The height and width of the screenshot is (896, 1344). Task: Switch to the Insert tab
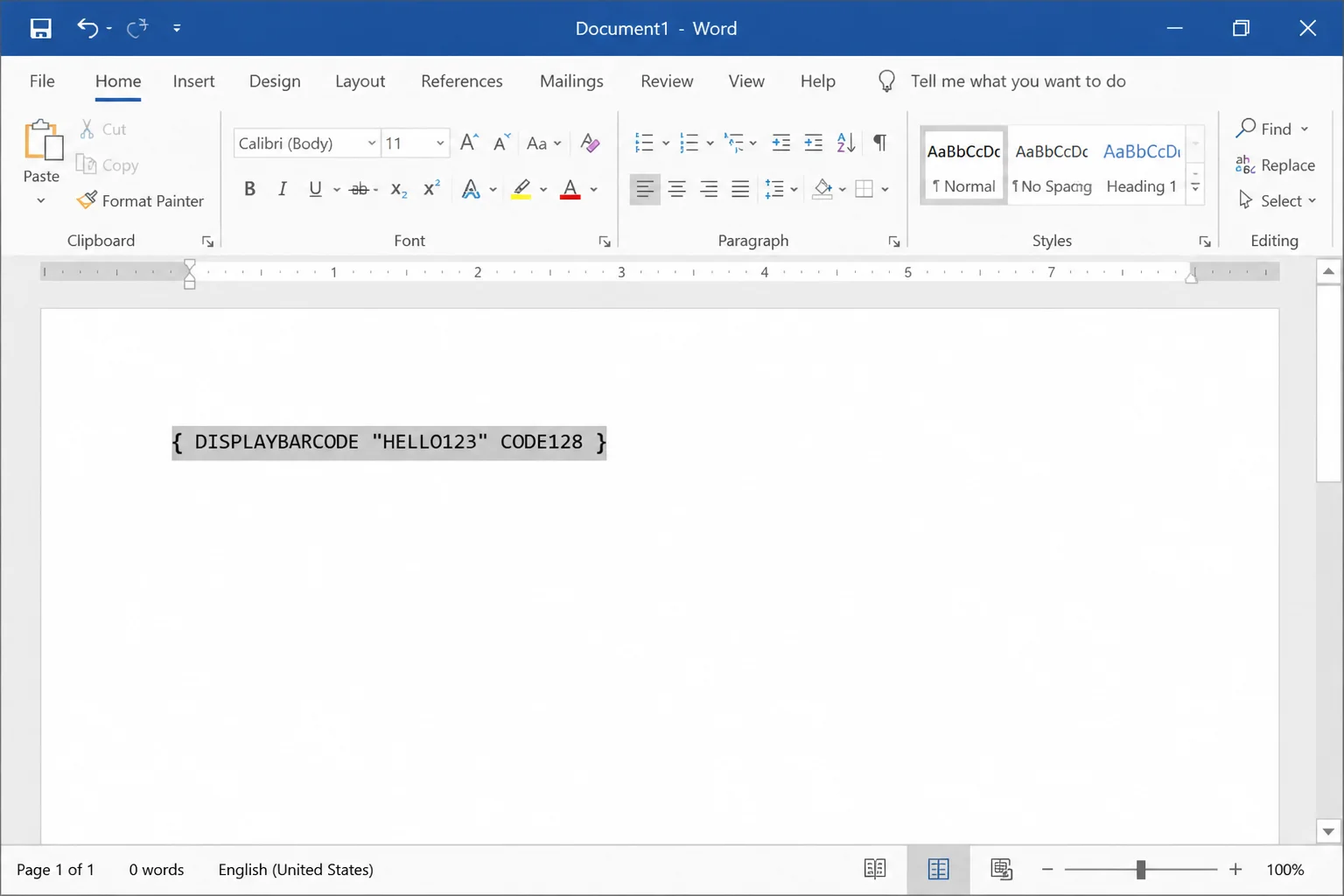tap(193, 81)
